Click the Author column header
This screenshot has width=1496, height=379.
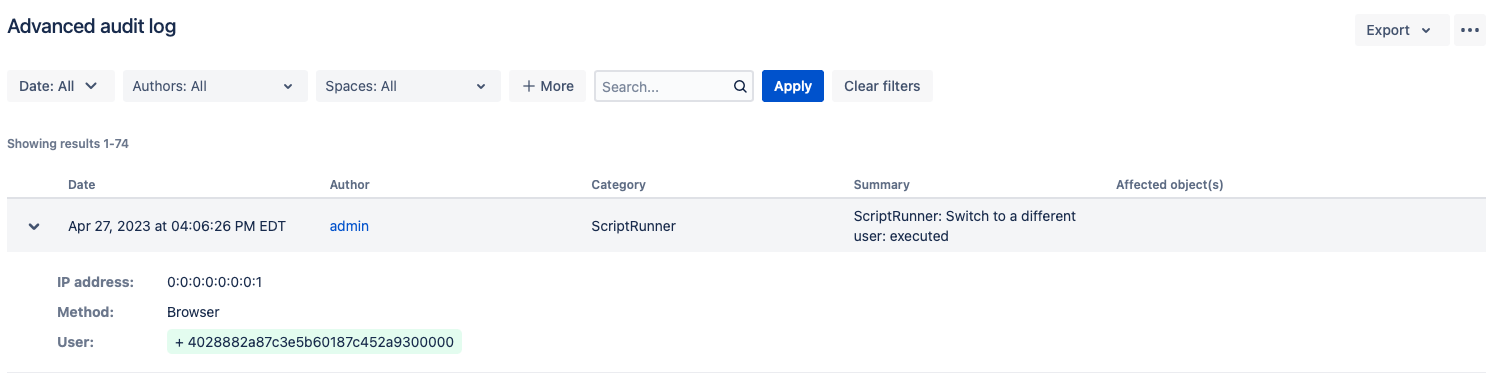pos(350,185)
